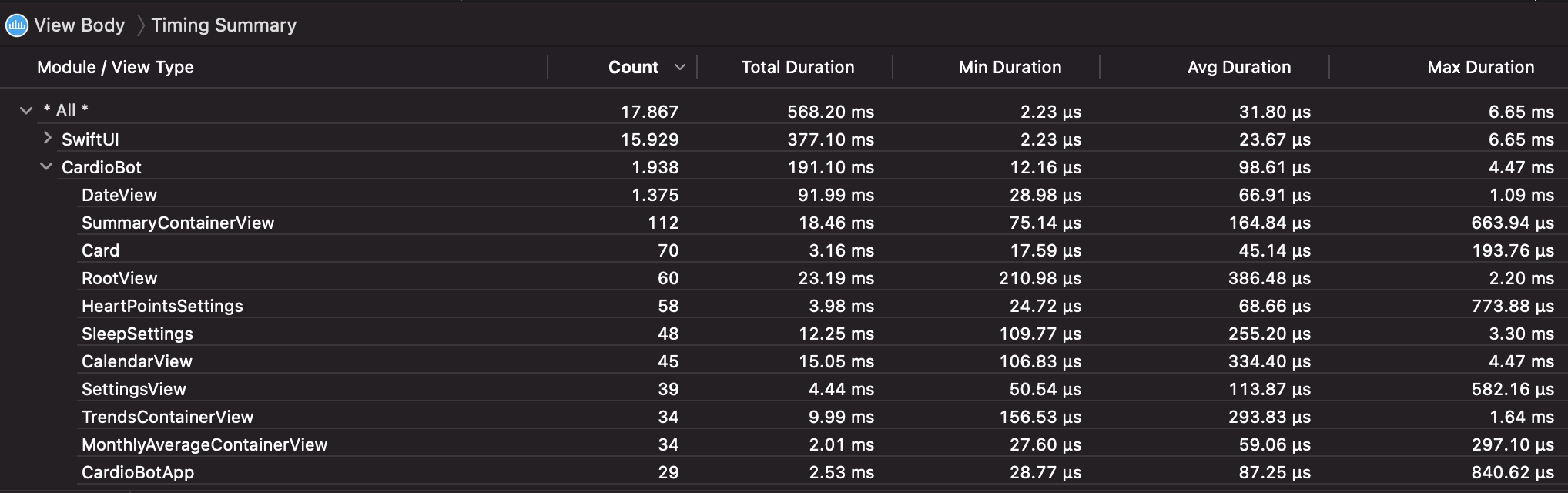This screenshot has height=493, width=1568.
Task: Sort by Avg Duration column header
Action: pyautogui.click(x=1239, y=68)
